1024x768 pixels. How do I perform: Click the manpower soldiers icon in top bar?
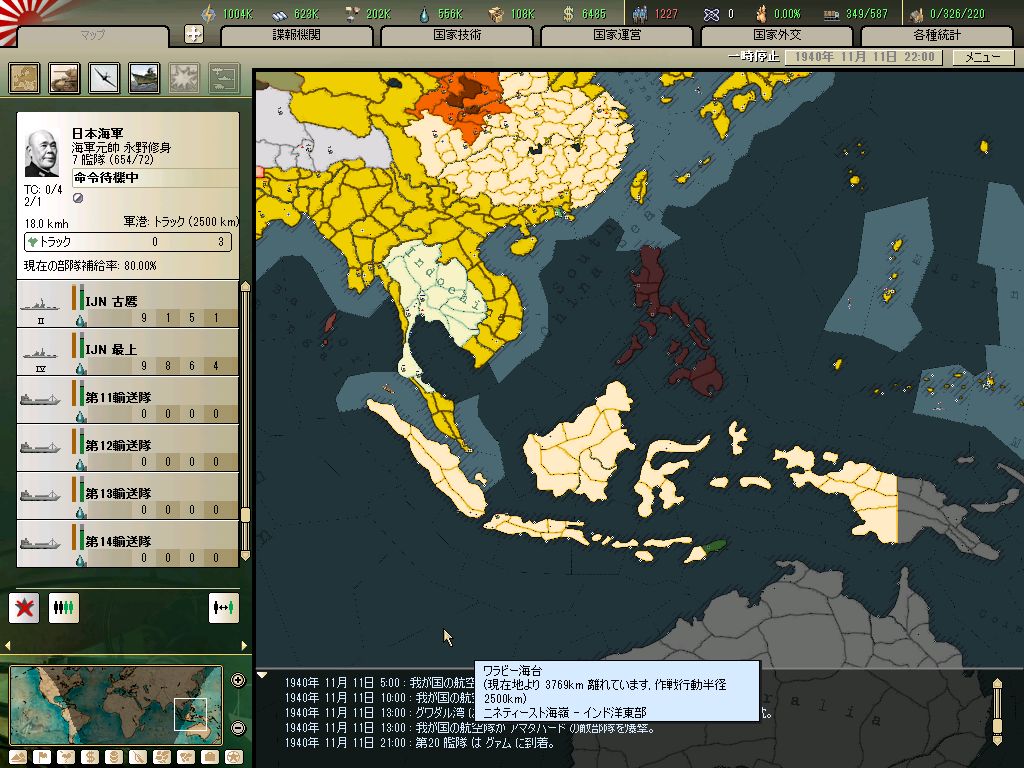pos(640,14)
